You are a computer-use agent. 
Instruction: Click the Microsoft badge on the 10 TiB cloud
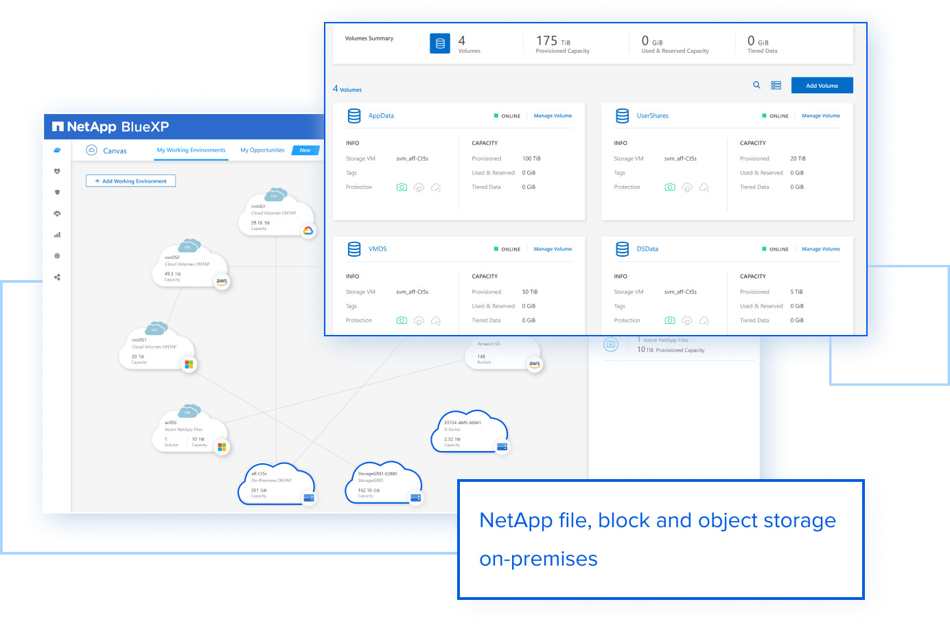point(222,447)
